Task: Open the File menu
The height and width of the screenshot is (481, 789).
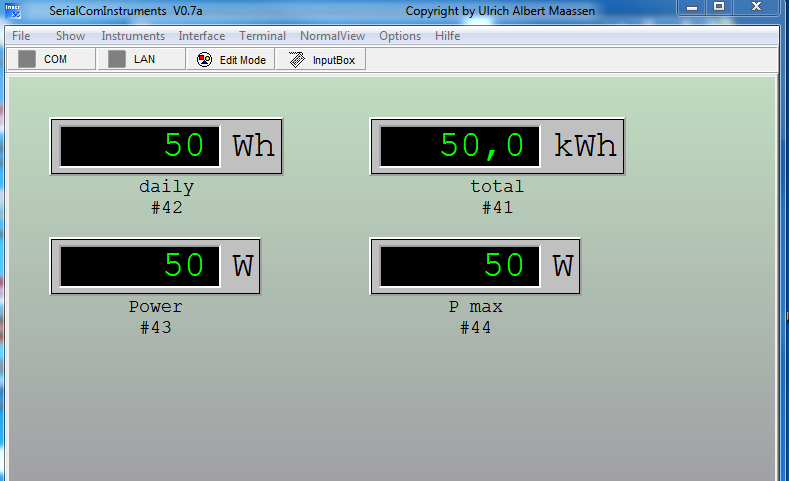Action: pos(21,36)
